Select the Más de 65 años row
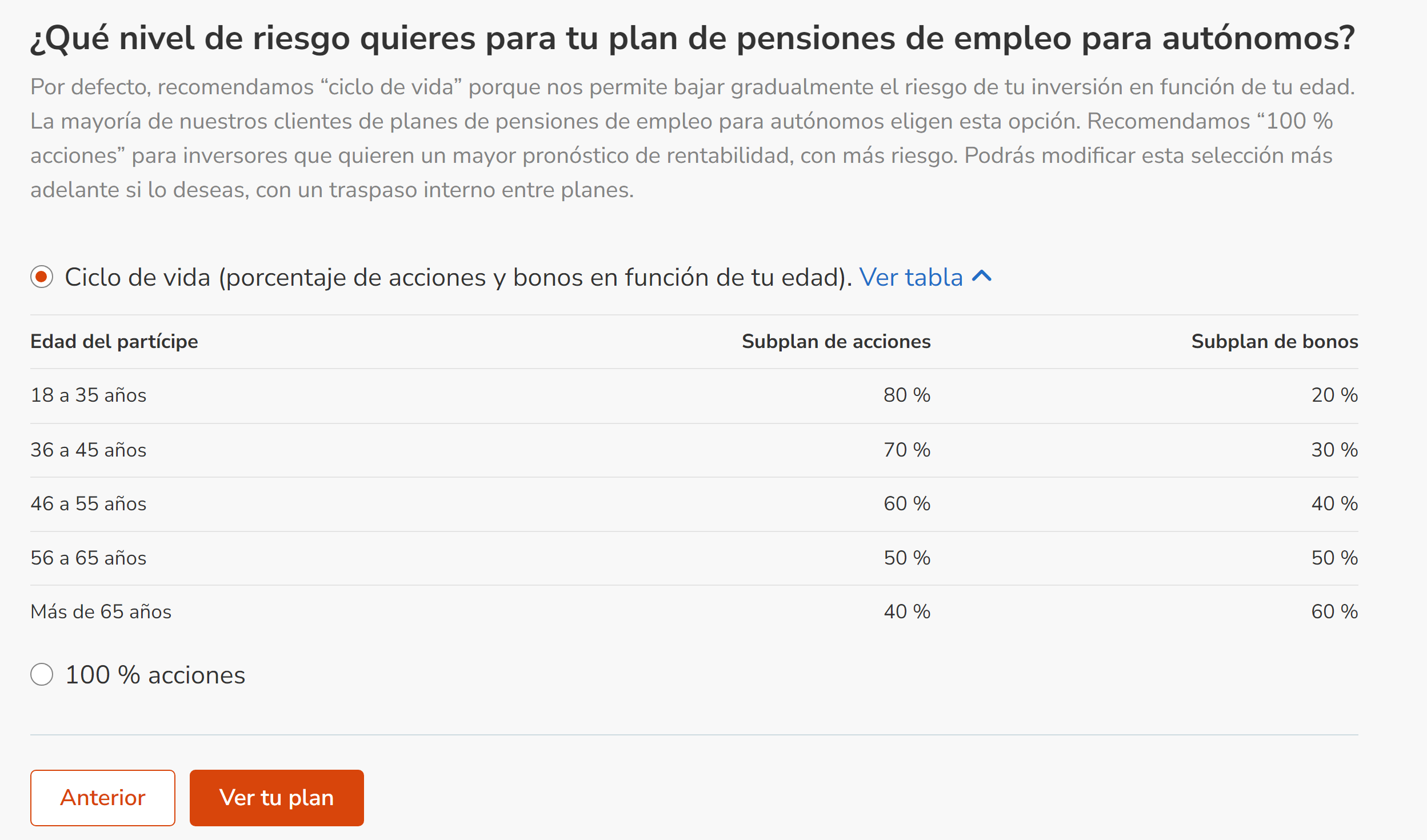This screenshot has height=840, width=1427. click(x=694, y=612)
